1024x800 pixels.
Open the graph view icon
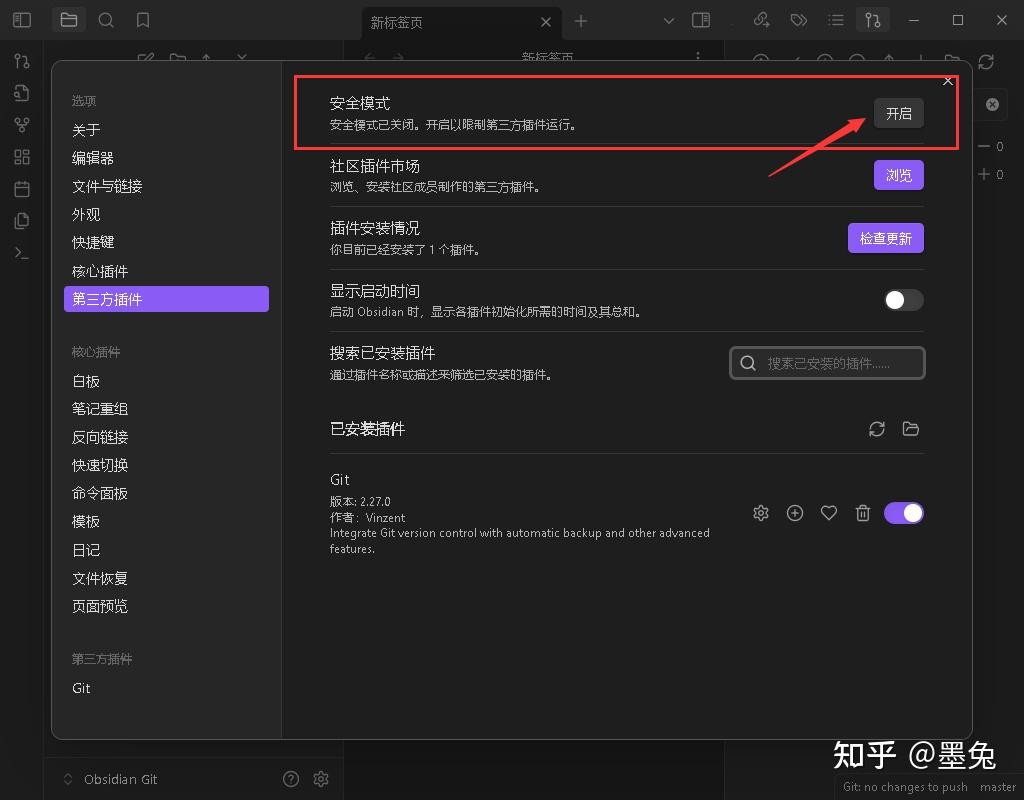click(21, 124)
